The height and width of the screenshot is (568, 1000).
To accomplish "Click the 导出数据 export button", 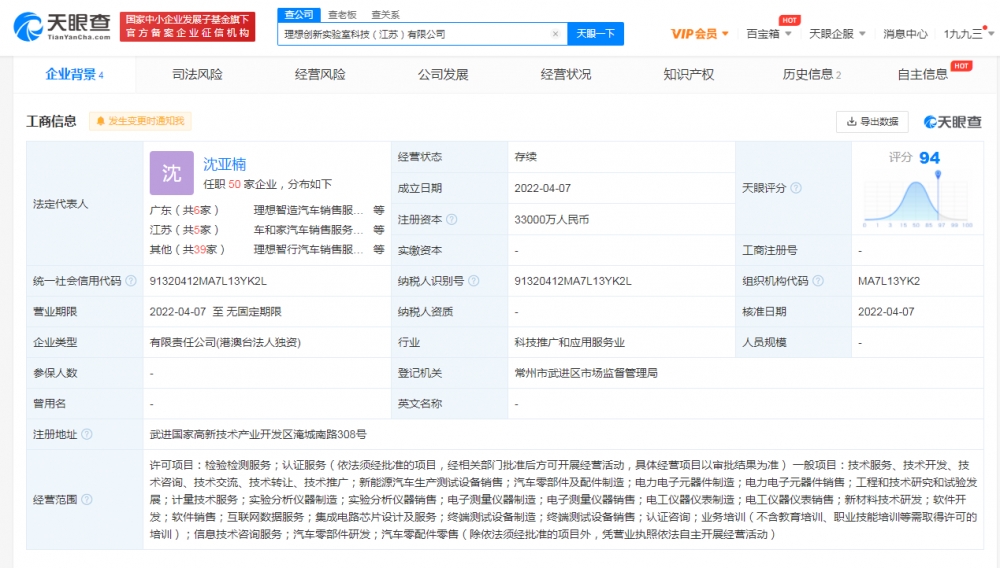I will coord(872,121).
